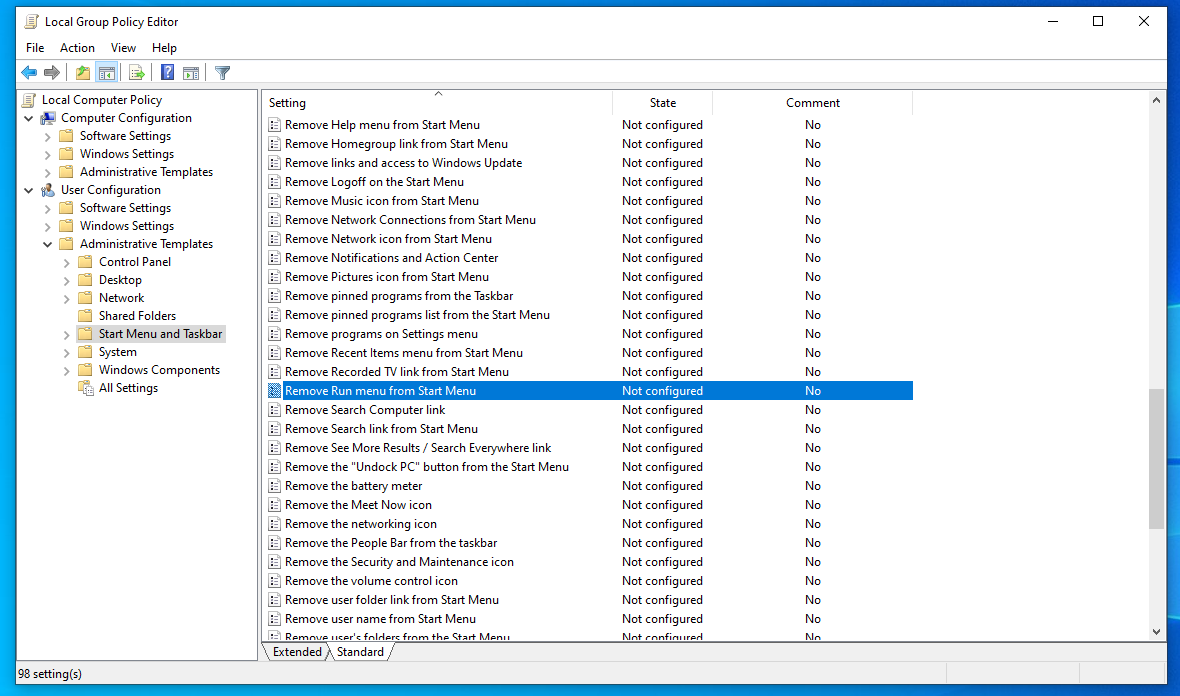Open the Action menu
The image size is (1180, 696).
click(77, 47)
